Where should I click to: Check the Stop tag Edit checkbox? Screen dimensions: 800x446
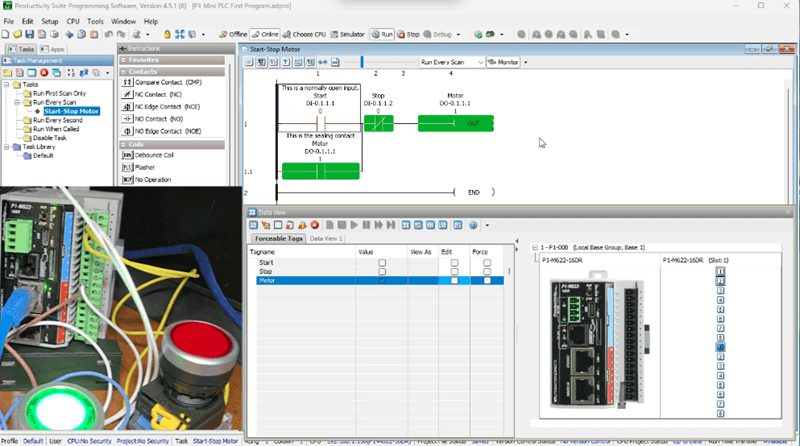454,271
